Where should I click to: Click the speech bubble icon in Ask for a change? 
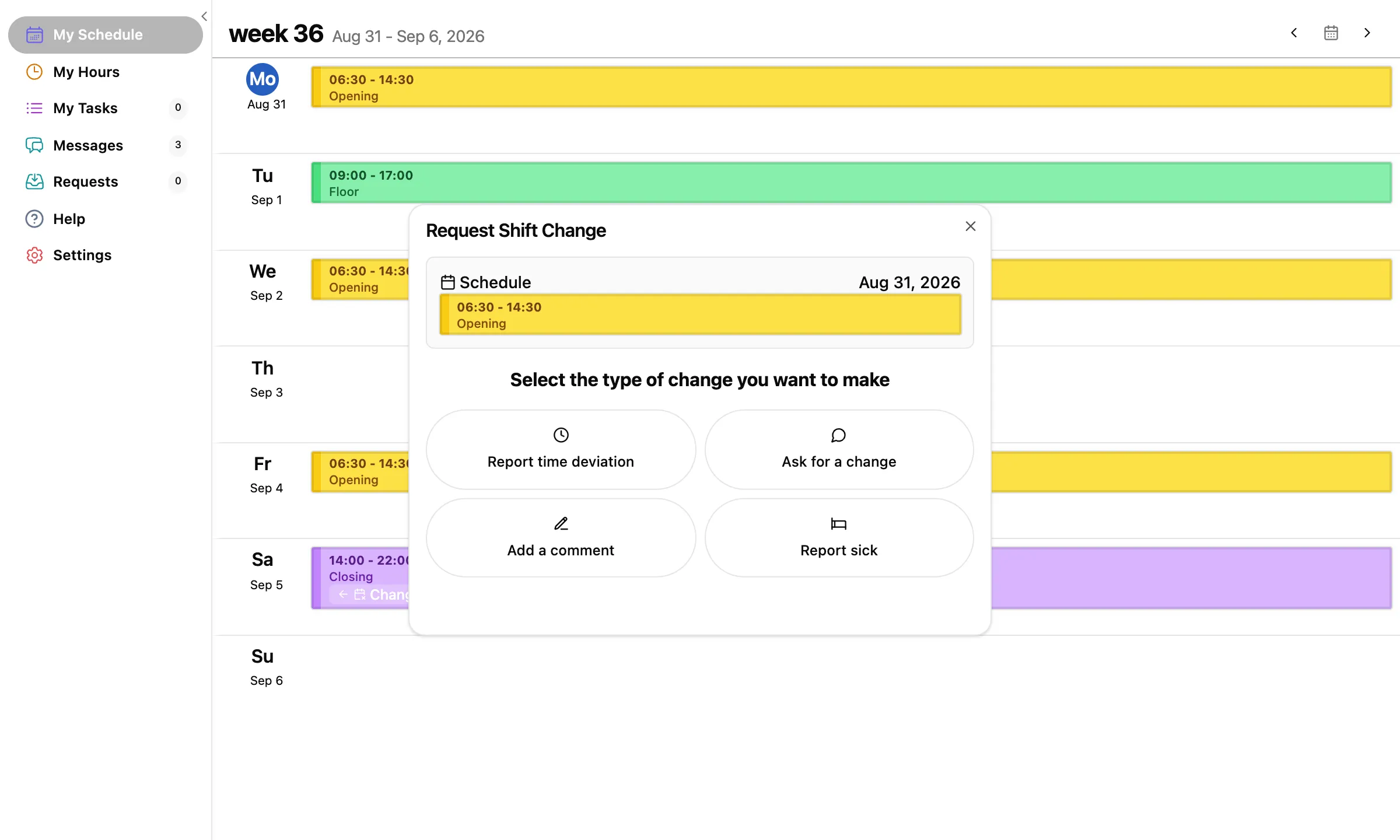pos(838,435)
